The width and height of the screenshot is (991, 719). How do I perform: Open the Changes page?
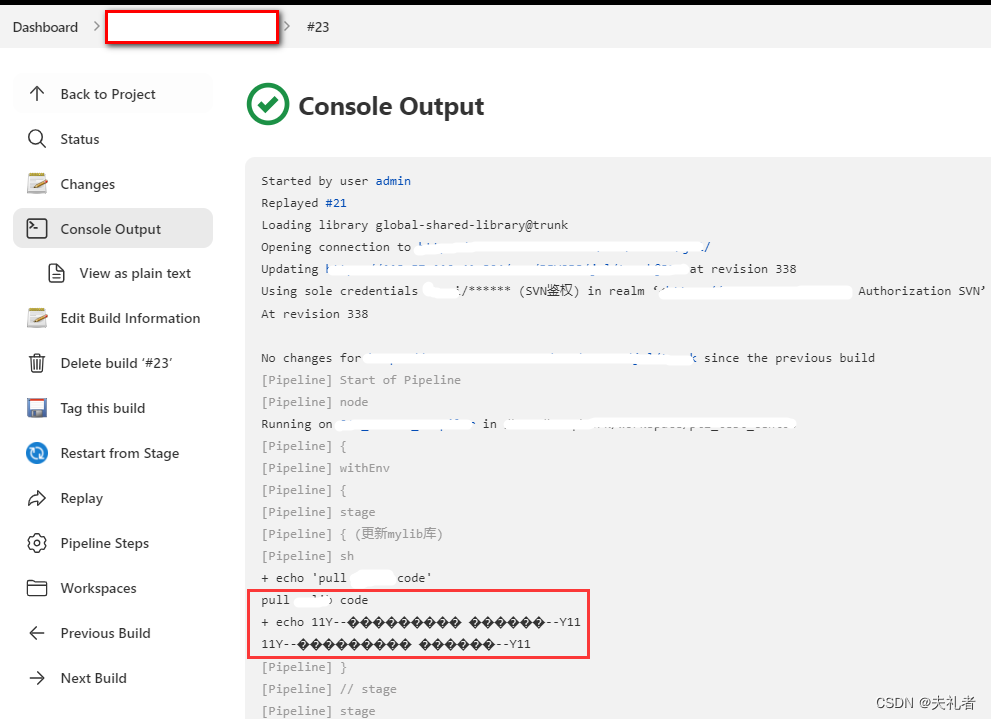point(112,184)
